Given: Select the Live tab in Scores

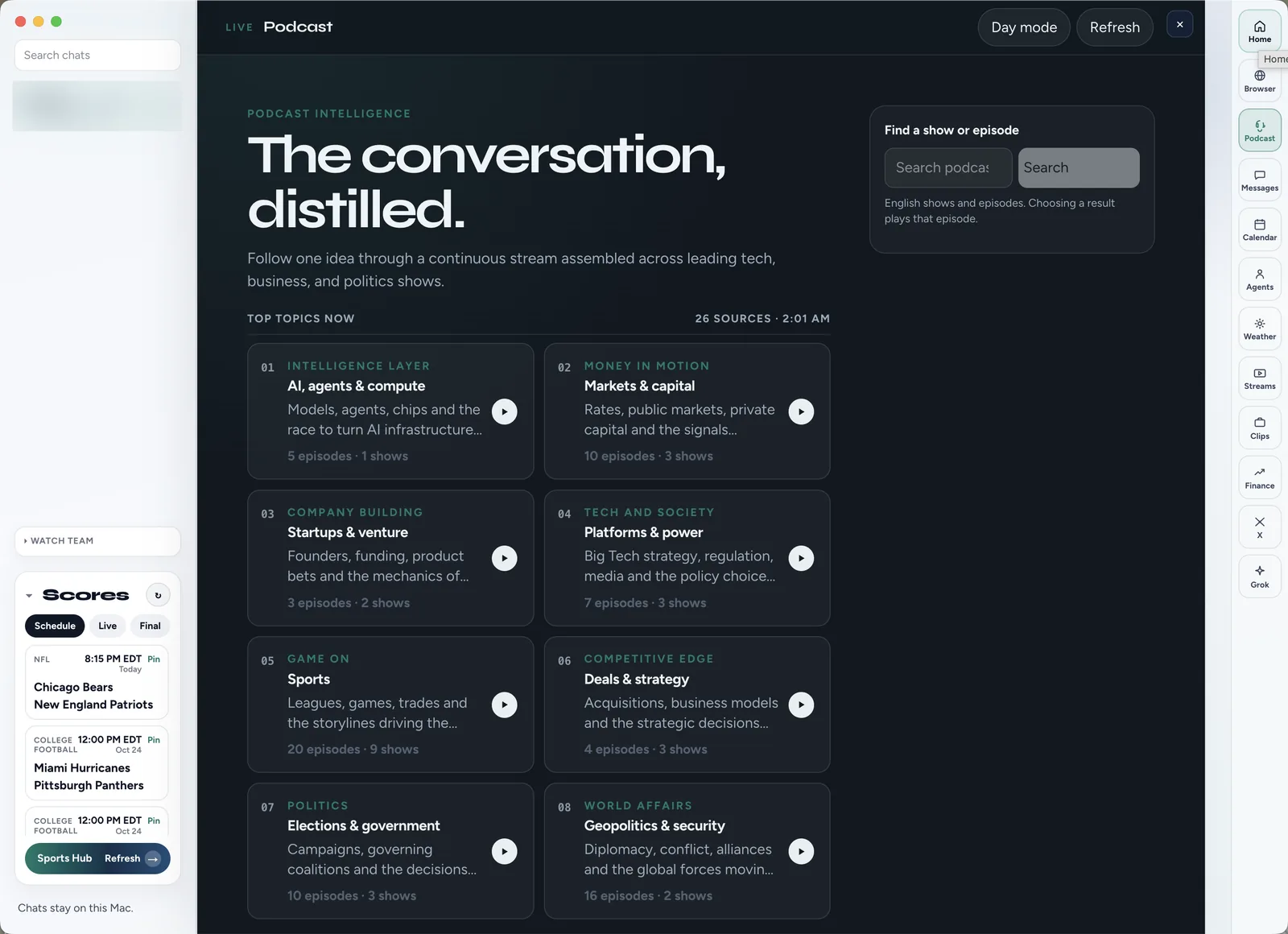Looking at the screenshot, I should pyautogui.click(x=107, y=626).
